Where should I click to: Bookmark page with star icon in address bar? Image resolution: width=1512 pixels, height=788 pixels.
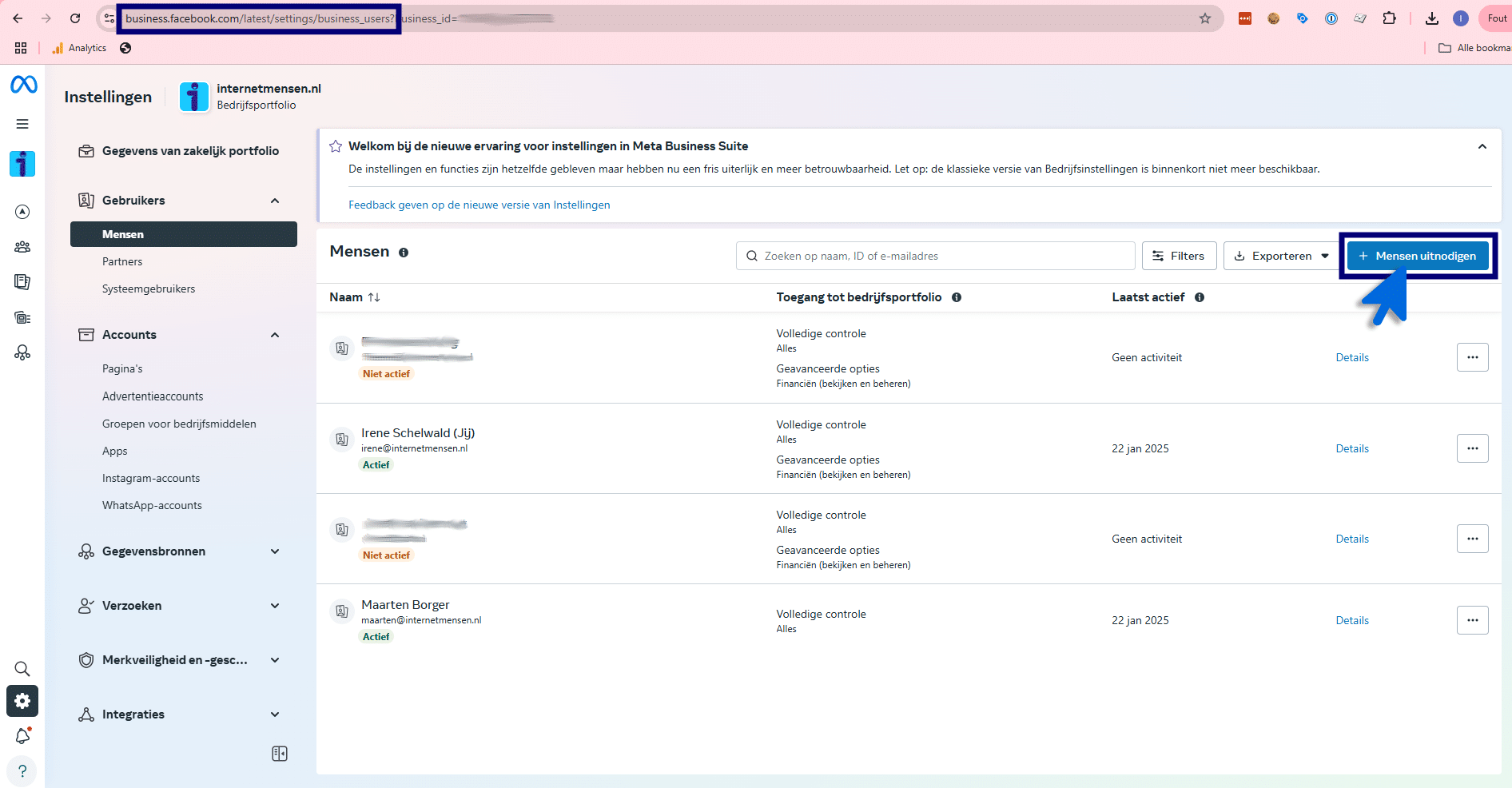coord(1205,18)
